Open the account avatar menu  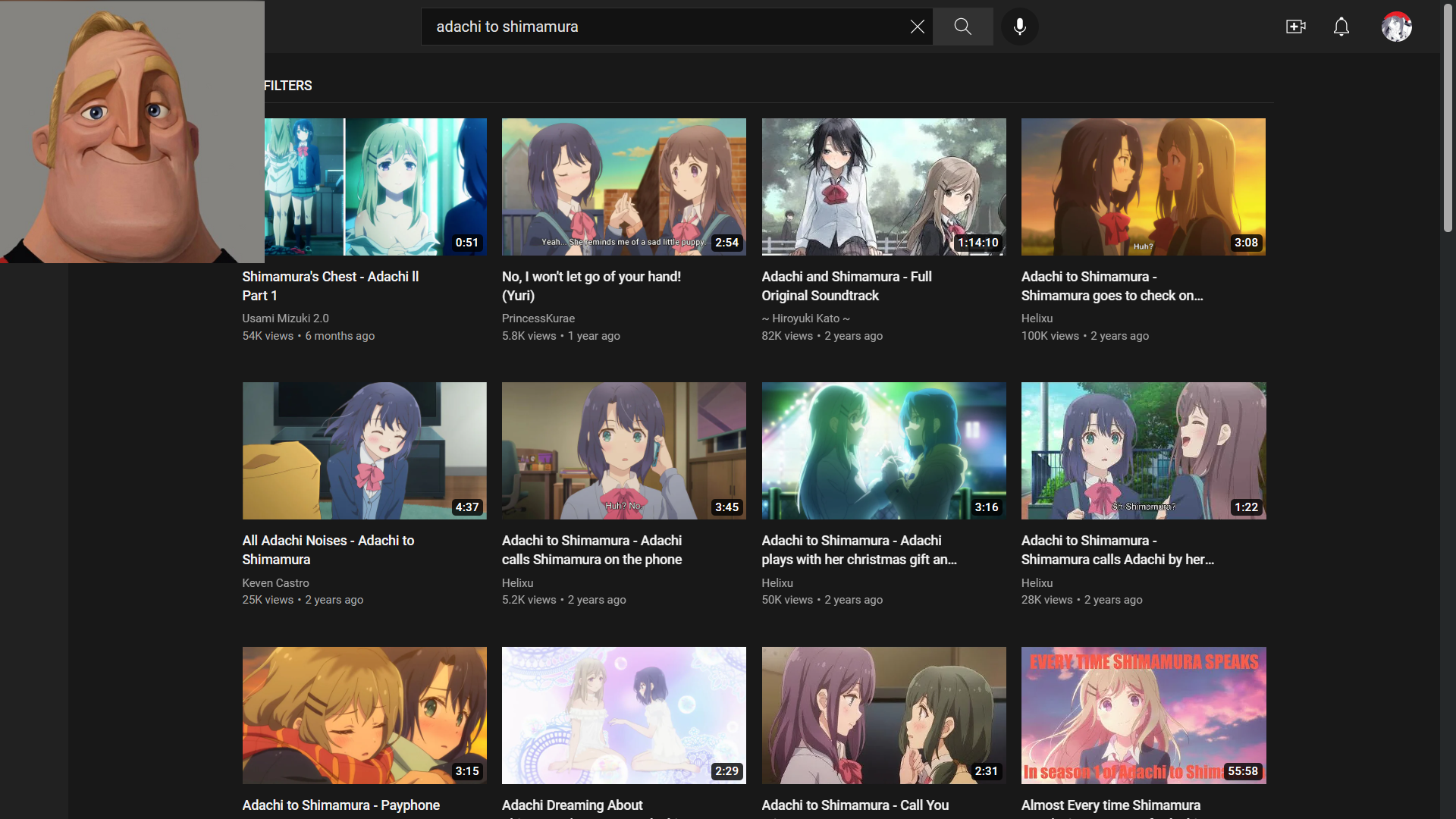pos(1396,27)
